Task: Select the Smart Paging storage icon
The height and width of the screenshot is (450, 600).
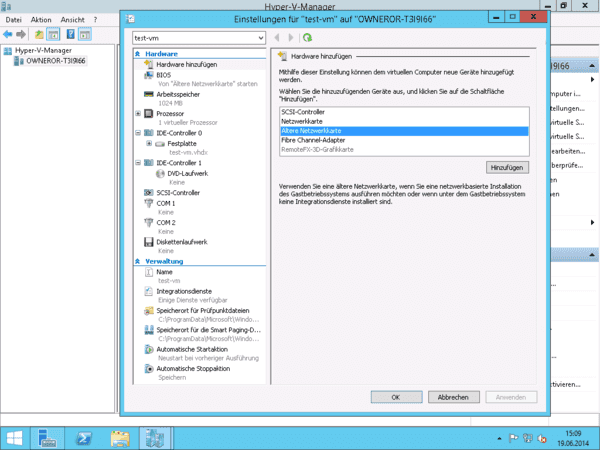Action: [148, 330]
